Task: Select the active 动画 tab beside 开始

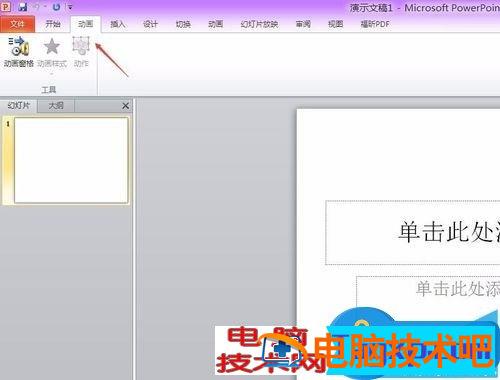Action: pyautogui.click(x=85, y=24)
